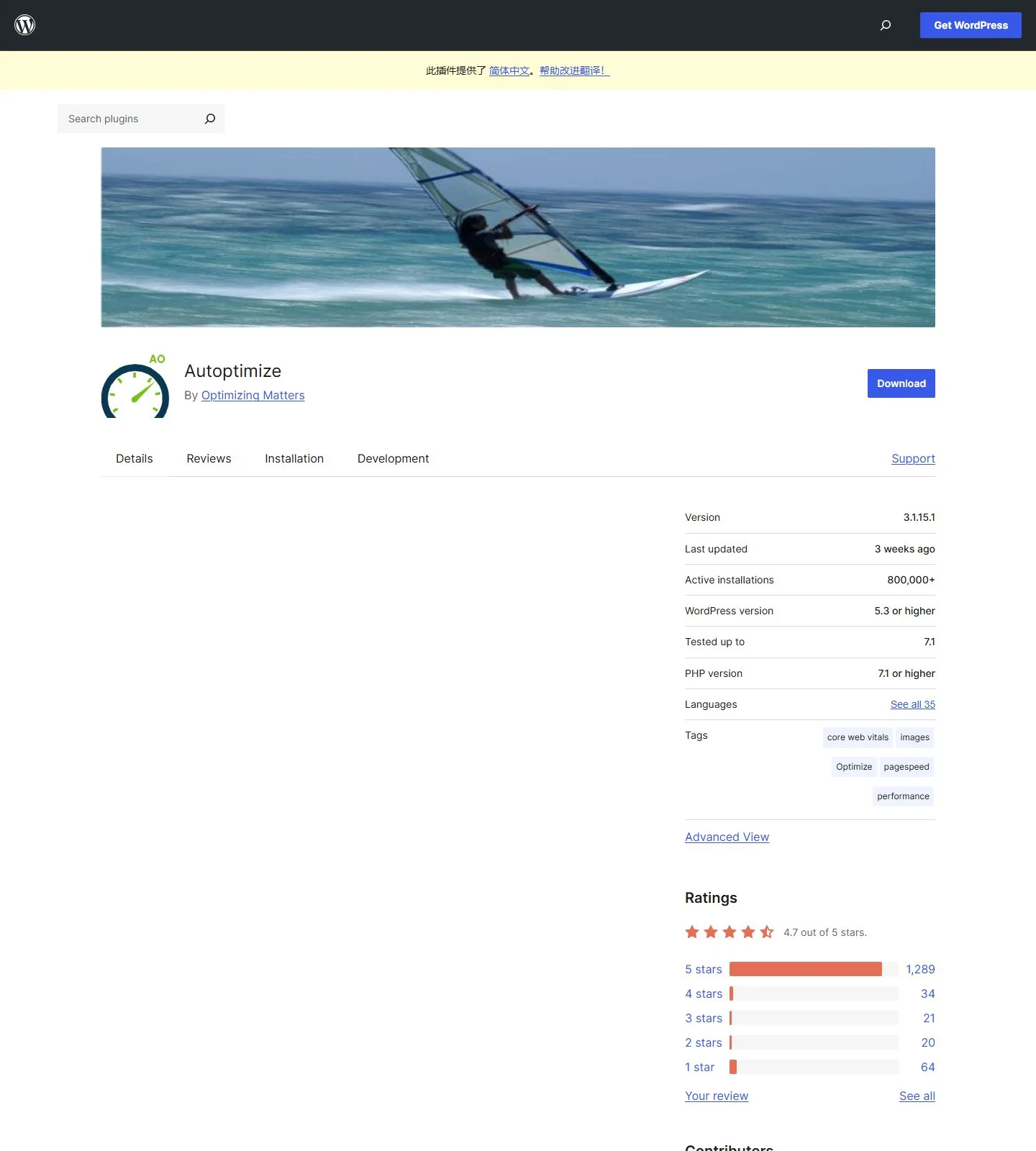Switch to the Reviews tab
Screen dimensions: 1036x1151
click(x=209, y=459)
